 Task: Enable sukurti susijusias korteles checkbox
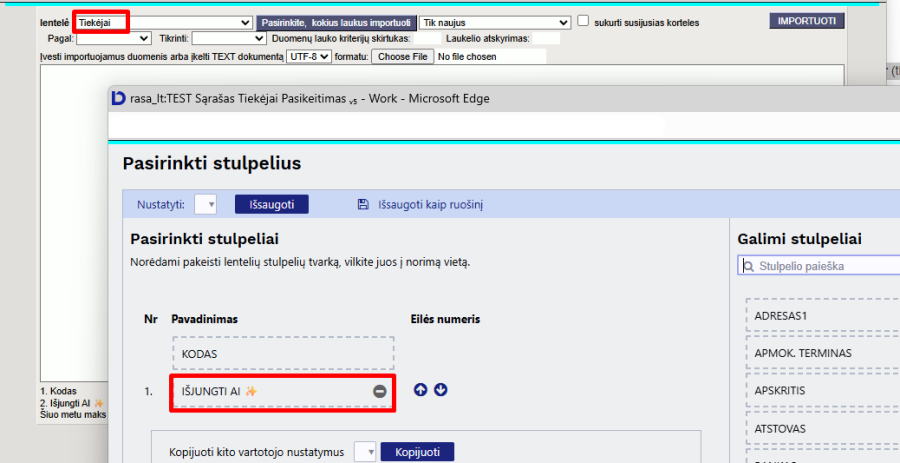click(x=584, y=21)
